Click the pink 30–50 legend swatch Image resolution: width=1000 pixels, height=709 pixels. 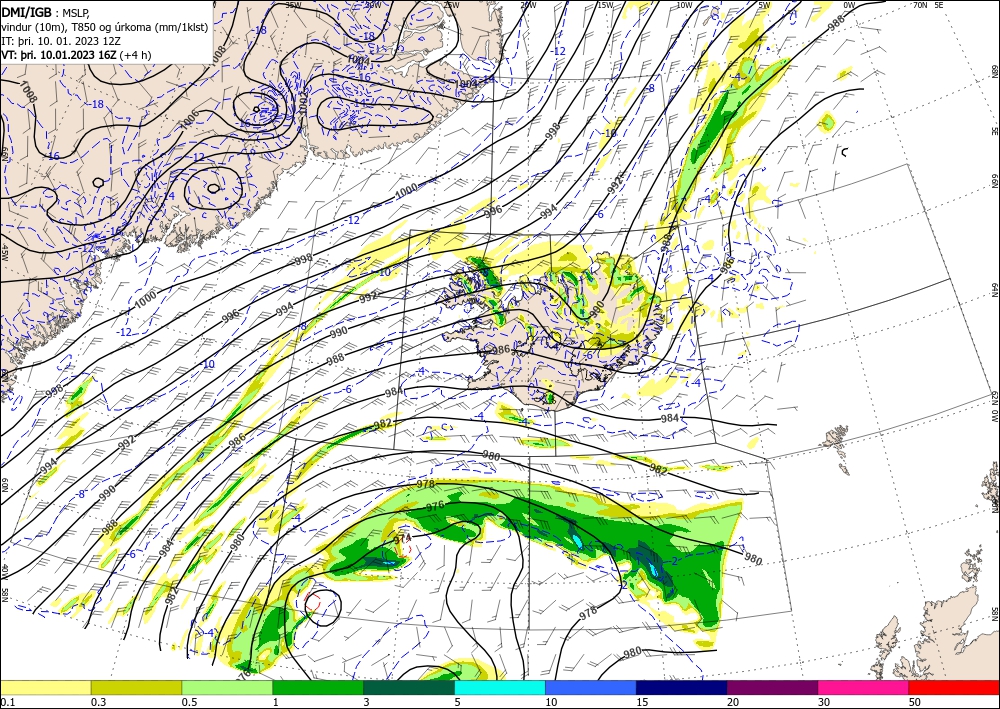point(864,687)
